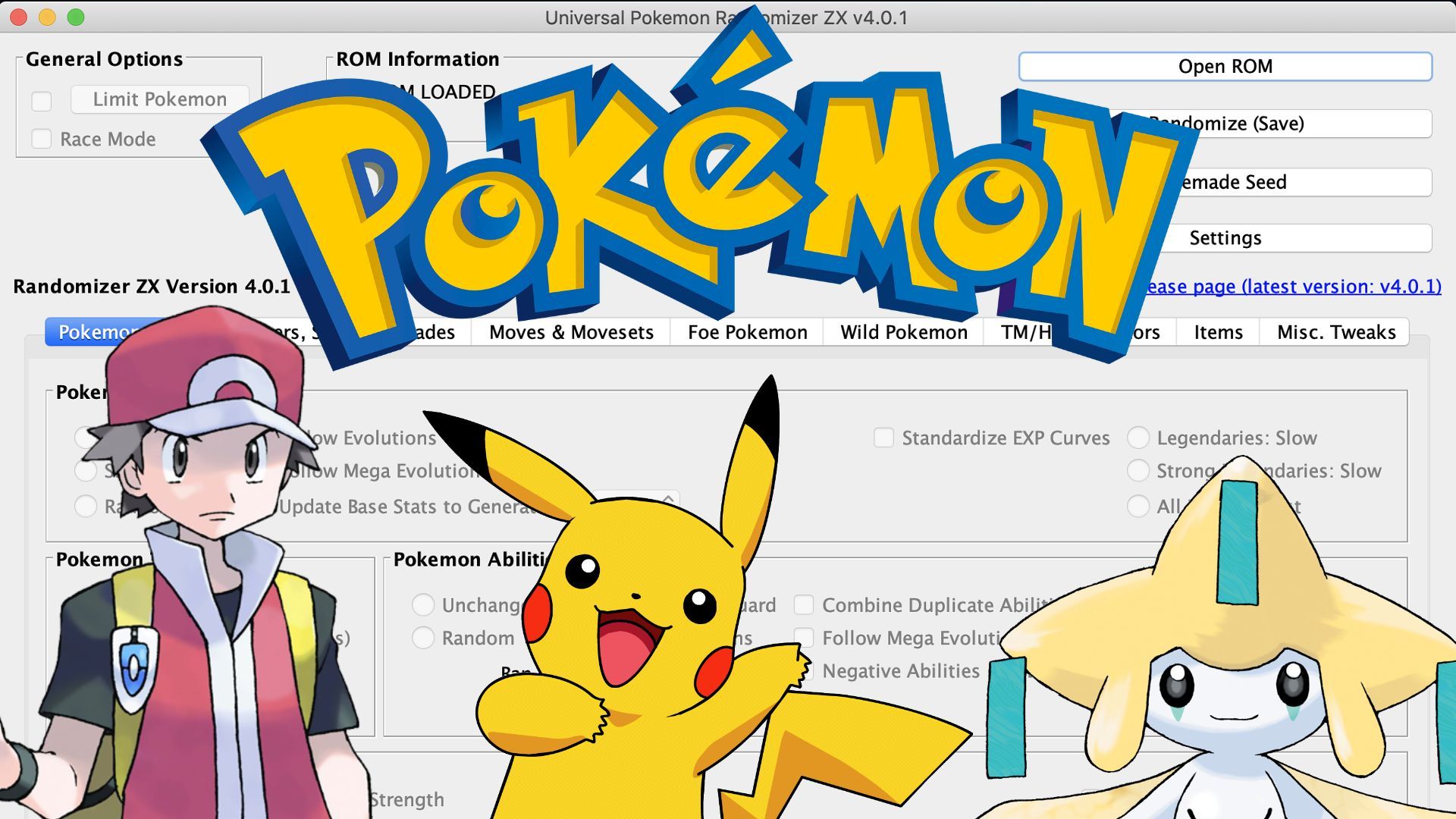Switch to the Moves & Movesets tab
The height and width of the screenshot is (819, 1456).
tap(571, 332)
